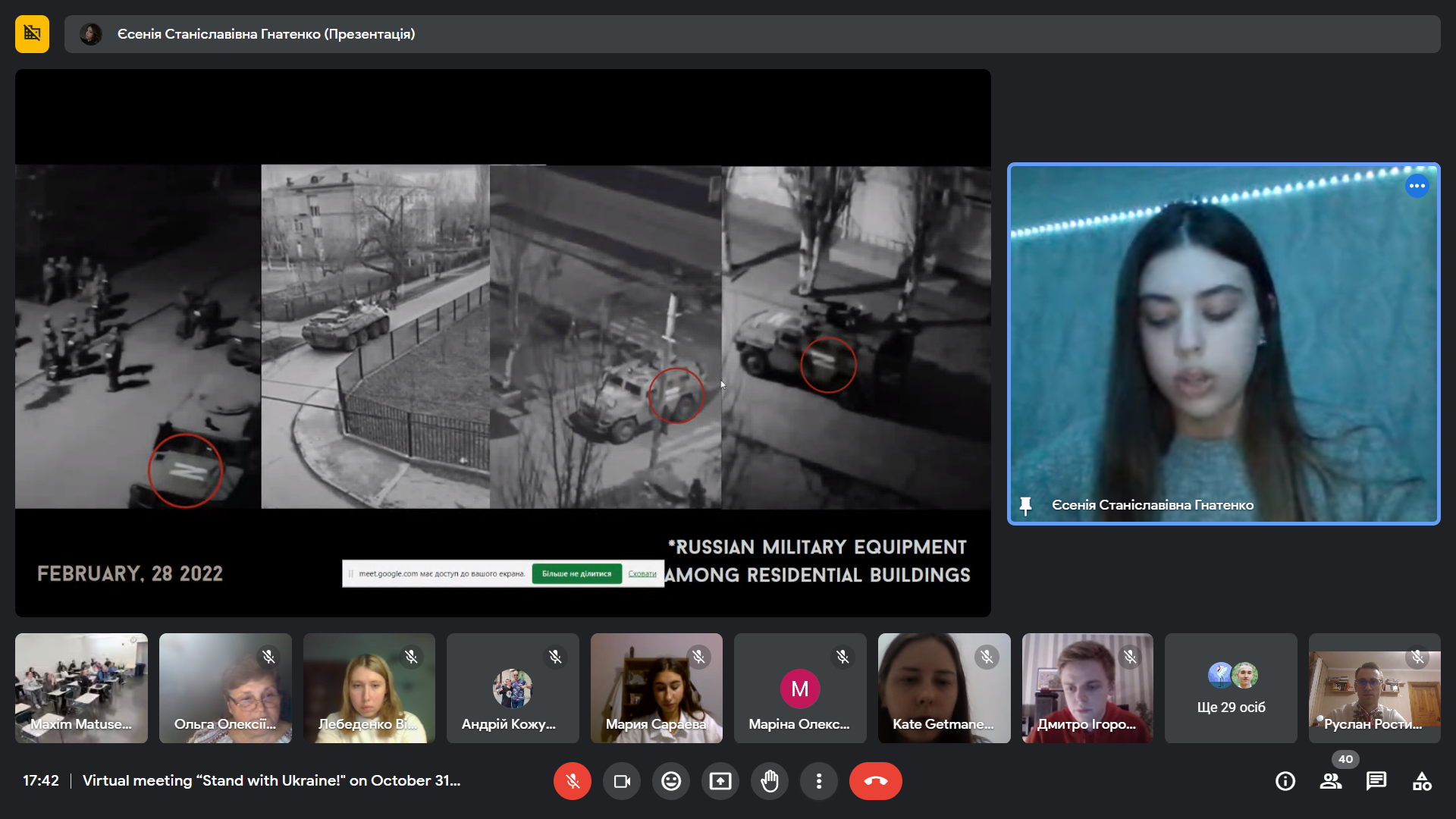Click the yellow presentation-off icon at top left
Viewport: 1456px width, 819px height.
click(x=32, y=34)
